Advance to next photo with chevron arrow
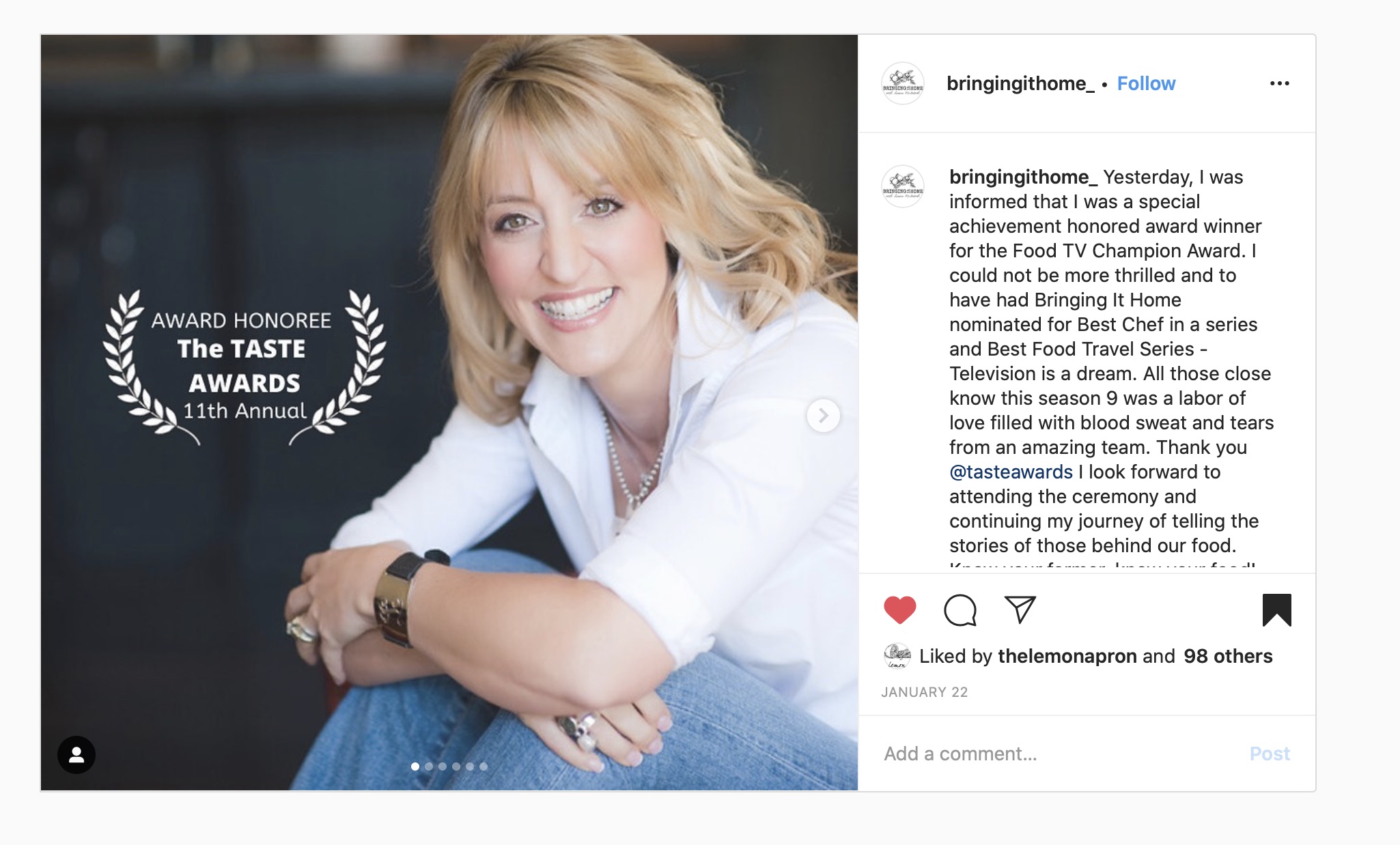Screen dimensions: 1400x845 pyautogui.click(x=823, y=415)
